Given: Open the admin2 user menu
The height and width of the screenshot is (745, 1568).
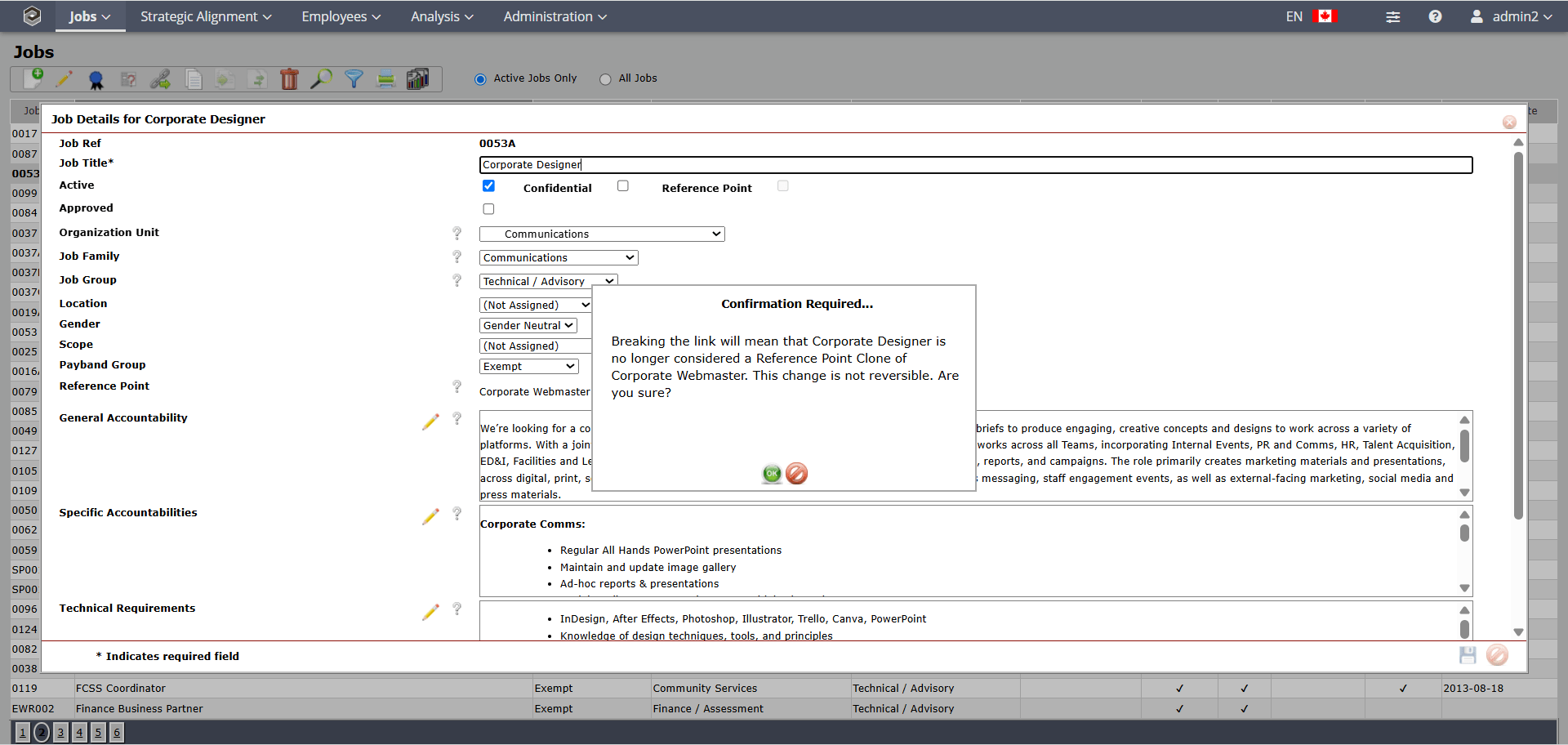Looking at the screenshot, I should [x=1511, y=16].
